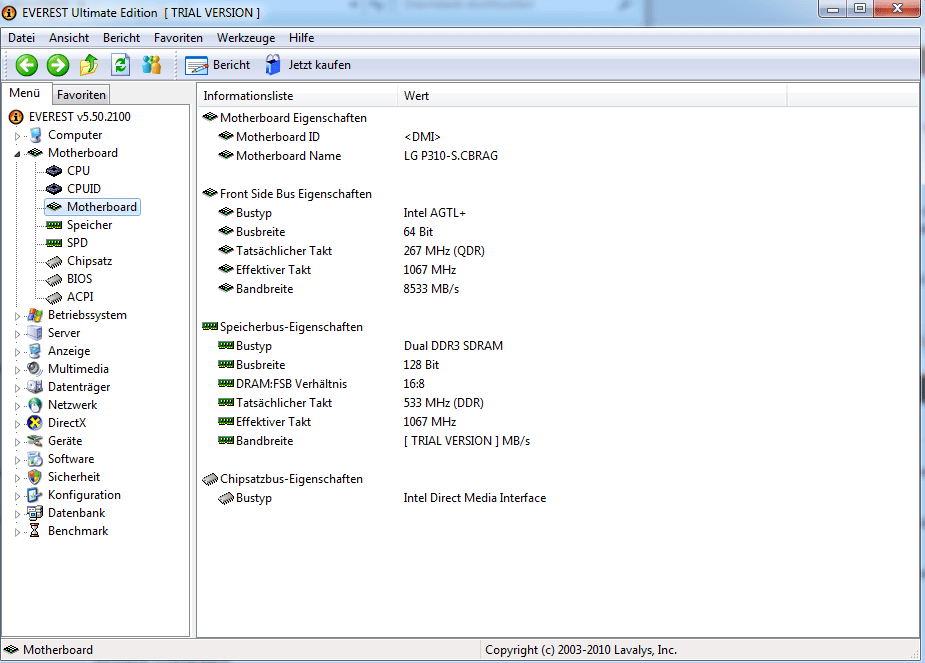Select the Motherboard ID row
This screenshot has height=663, width=925.
tap(278, 137)
